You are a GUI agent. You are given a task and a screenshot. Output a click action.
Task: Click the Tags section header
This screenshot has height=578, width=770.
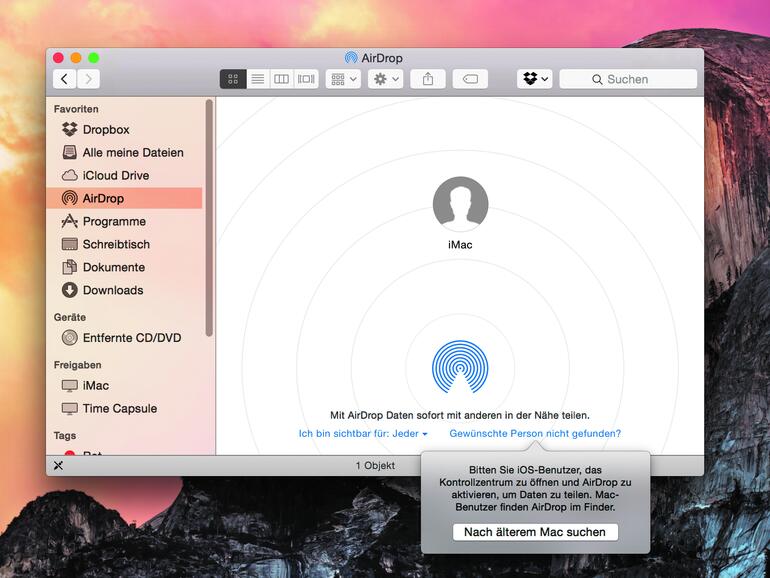click(x=65, y=436)
